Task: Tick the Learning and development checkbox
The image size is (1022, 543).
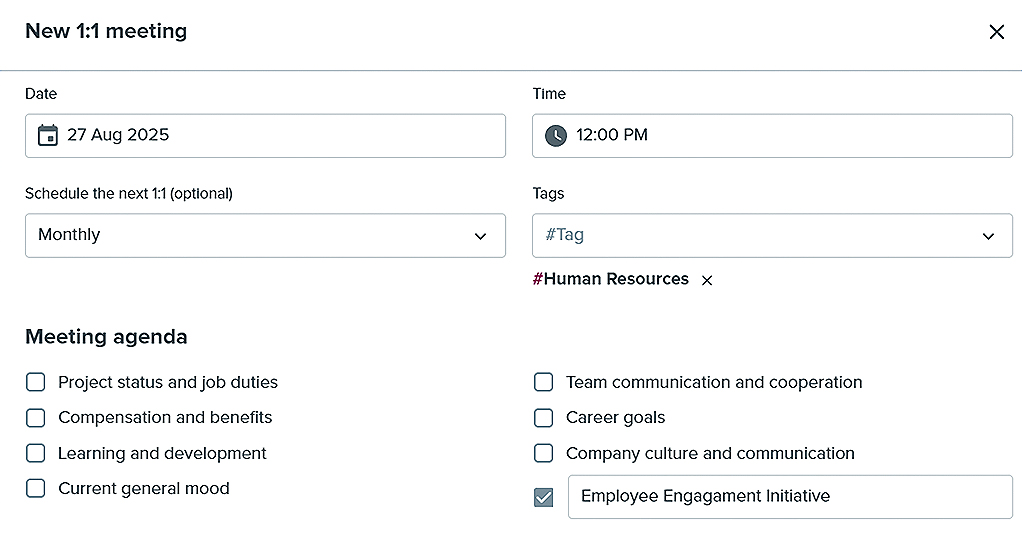Action: [36, 453]
